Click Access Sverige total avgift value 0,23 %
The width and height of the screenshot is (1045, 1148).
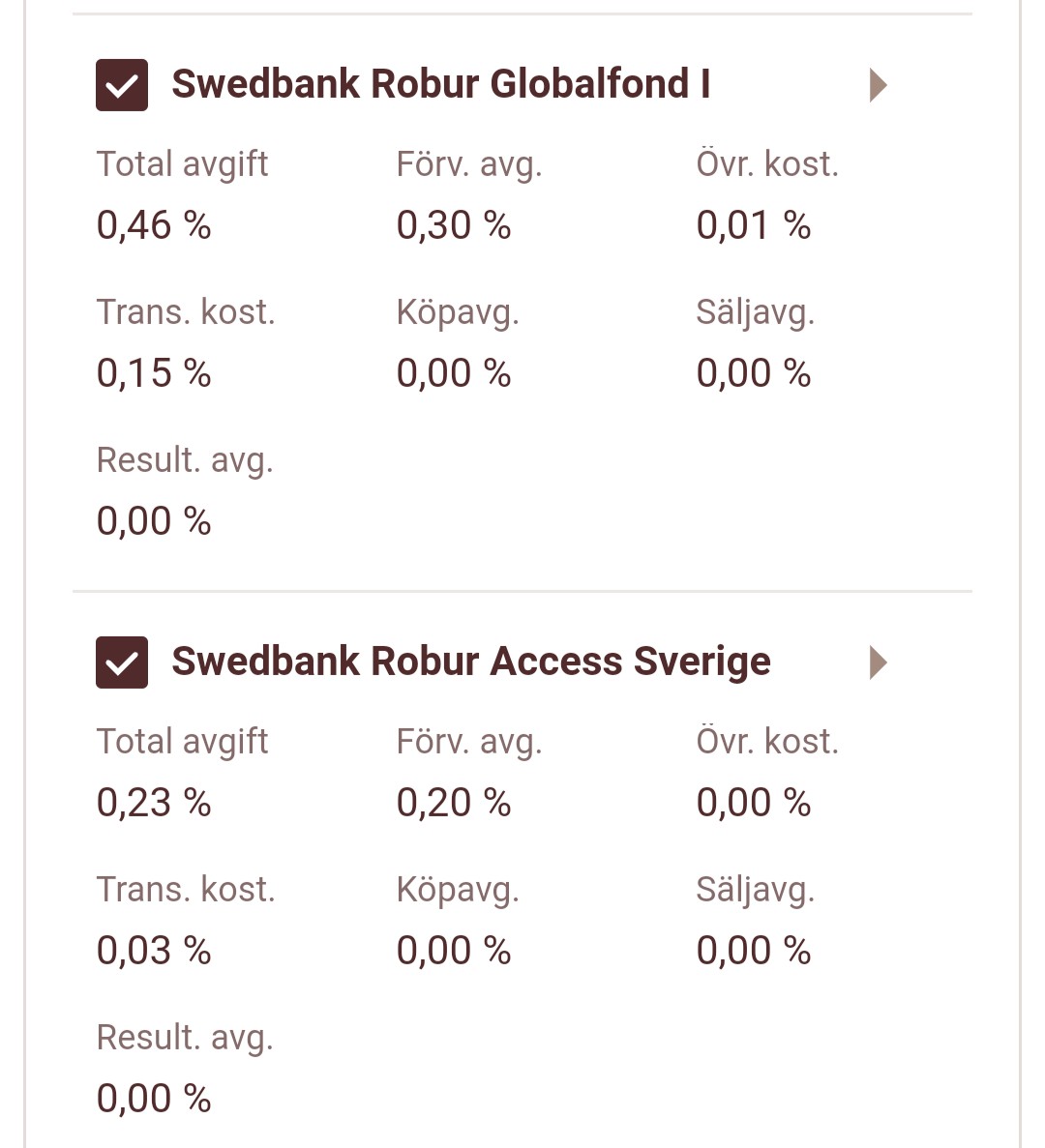[154, 803]
